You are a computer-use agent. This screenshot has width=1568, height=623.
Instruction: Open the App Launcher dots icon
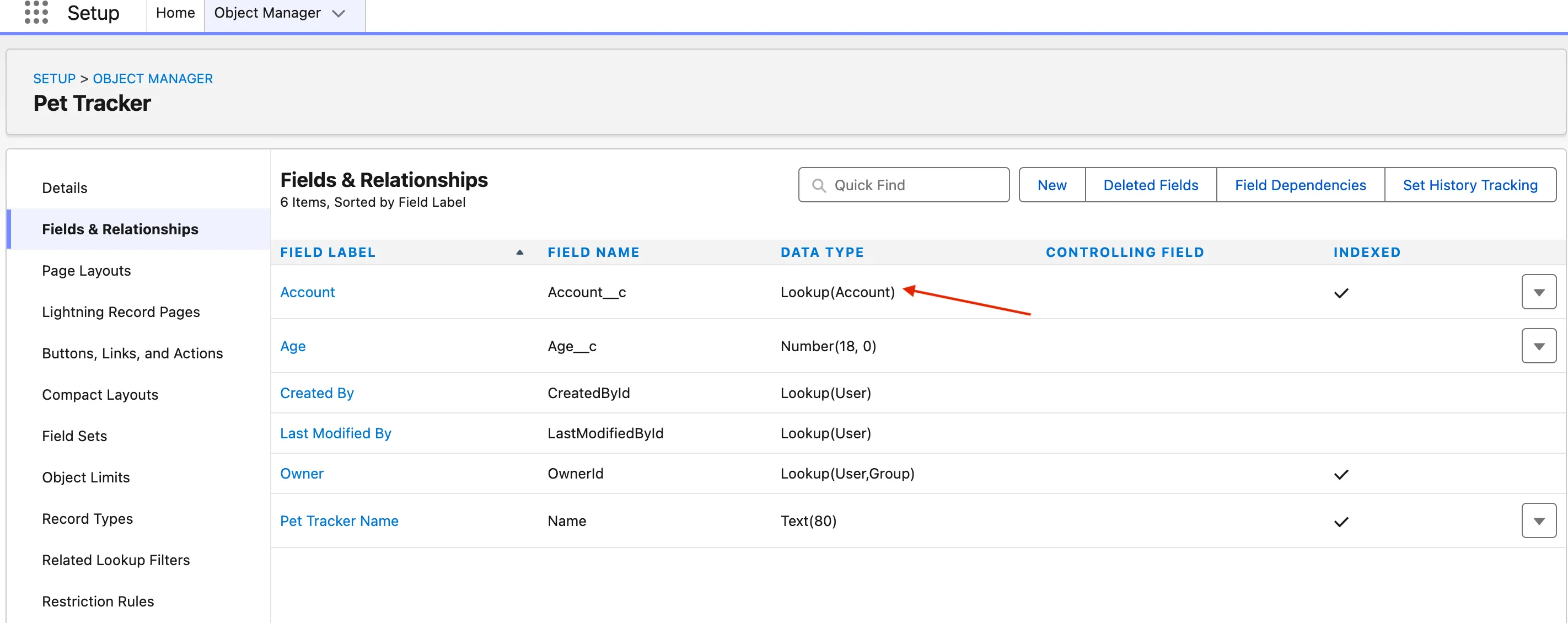tap(36, 12)
